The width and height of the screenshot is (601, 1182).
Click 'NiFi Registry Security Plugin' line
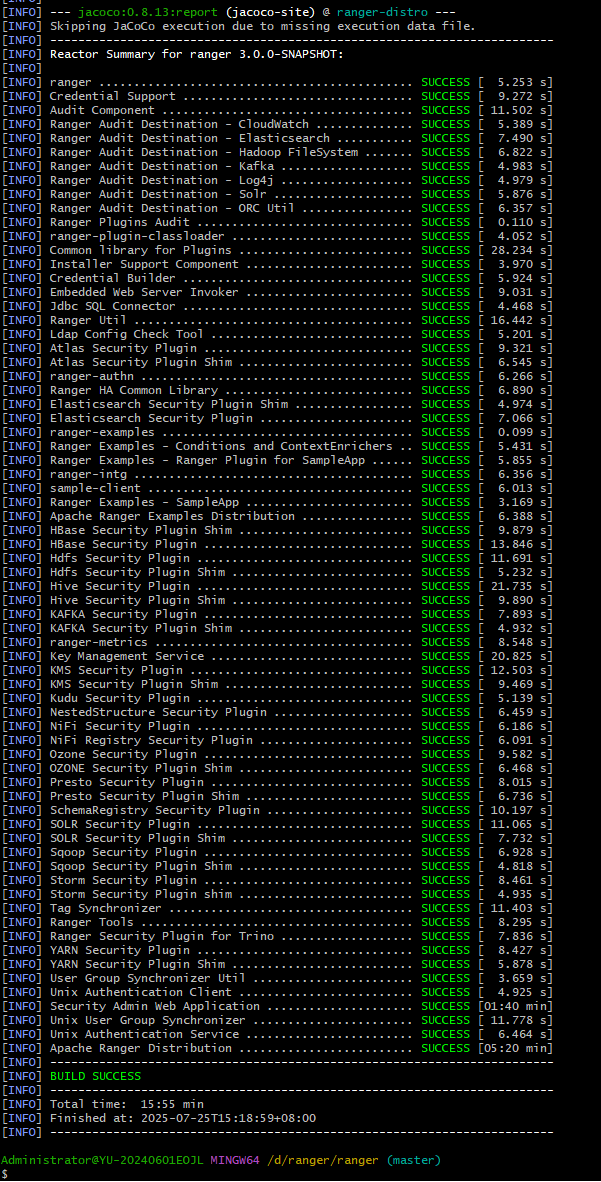278,740
